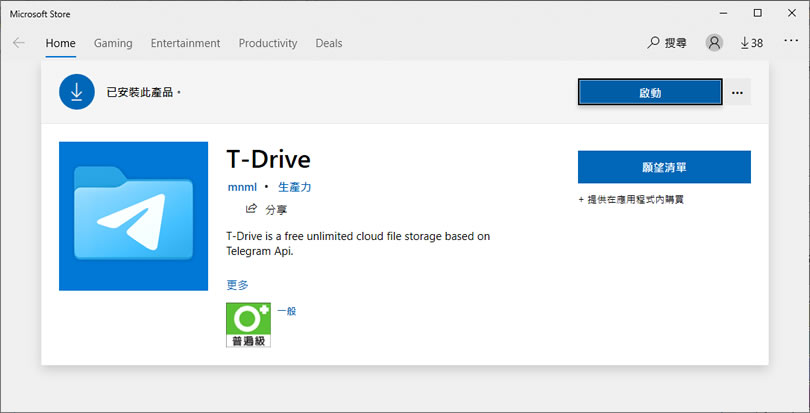Click the T-Drive app title

coord(269,159)
